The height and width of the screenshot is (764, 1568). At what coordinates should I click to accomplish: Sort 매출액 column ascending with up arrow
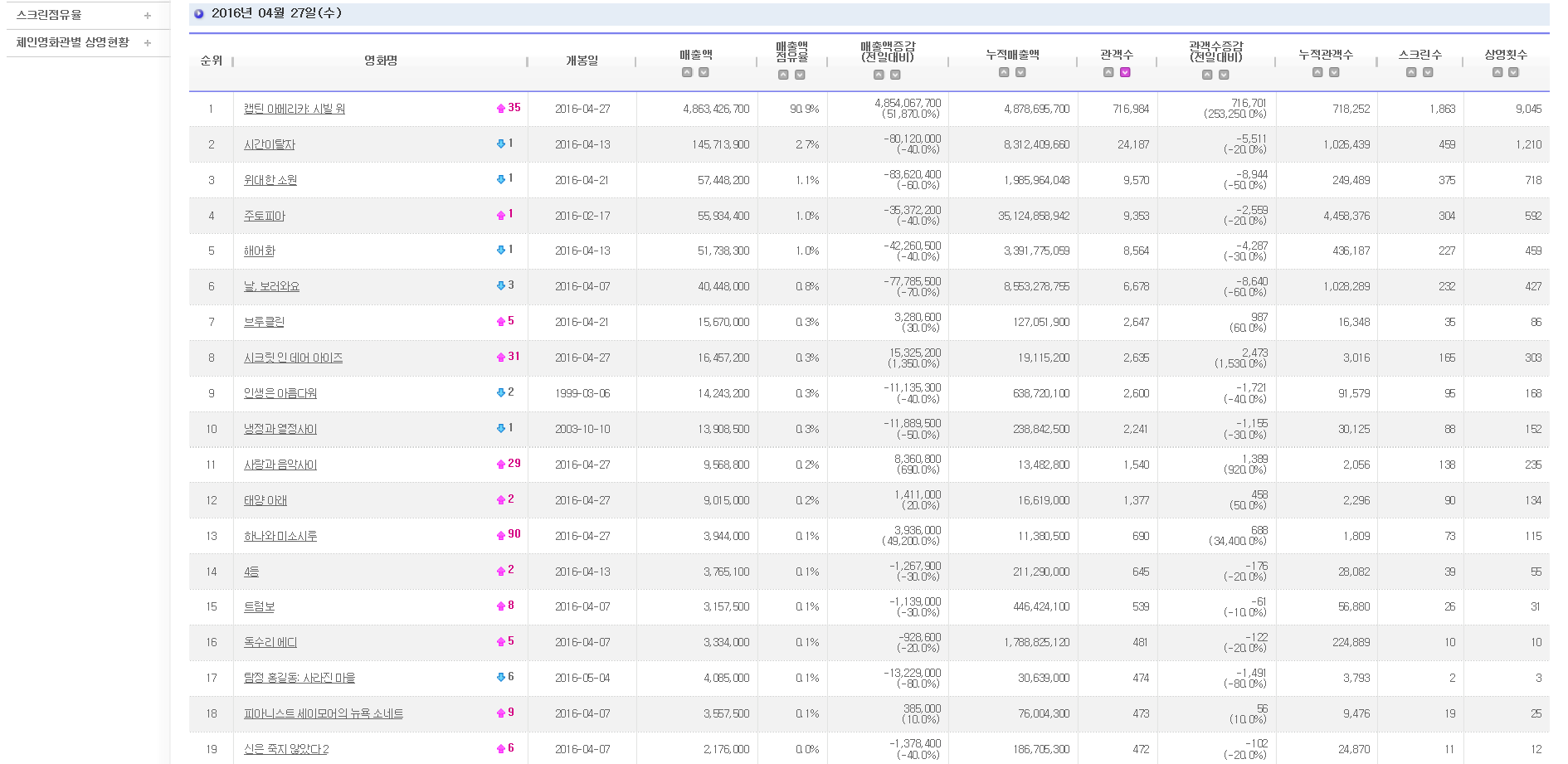click(687, 72)
